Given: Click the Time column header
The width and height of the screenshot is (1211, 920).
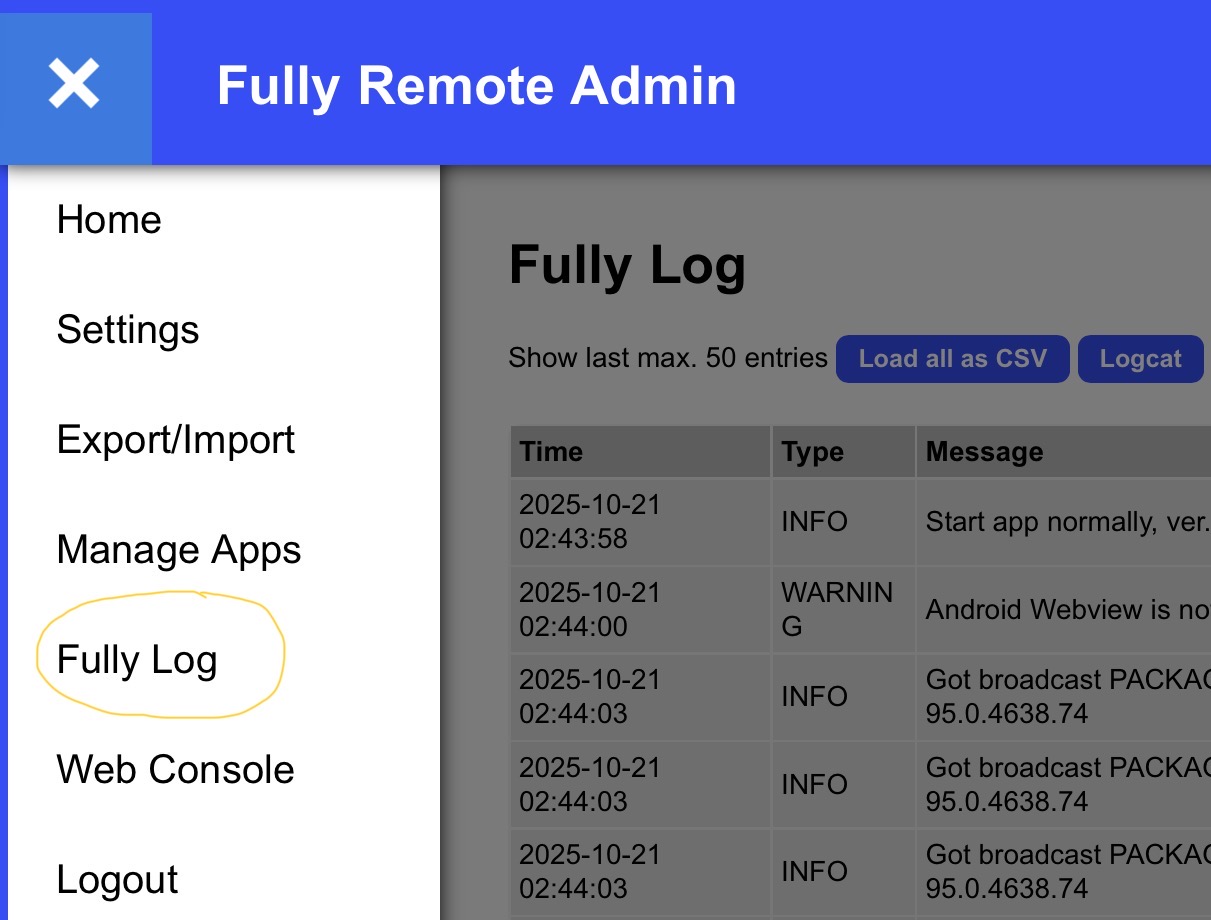Looking at the screenshot, I should 552,452.
